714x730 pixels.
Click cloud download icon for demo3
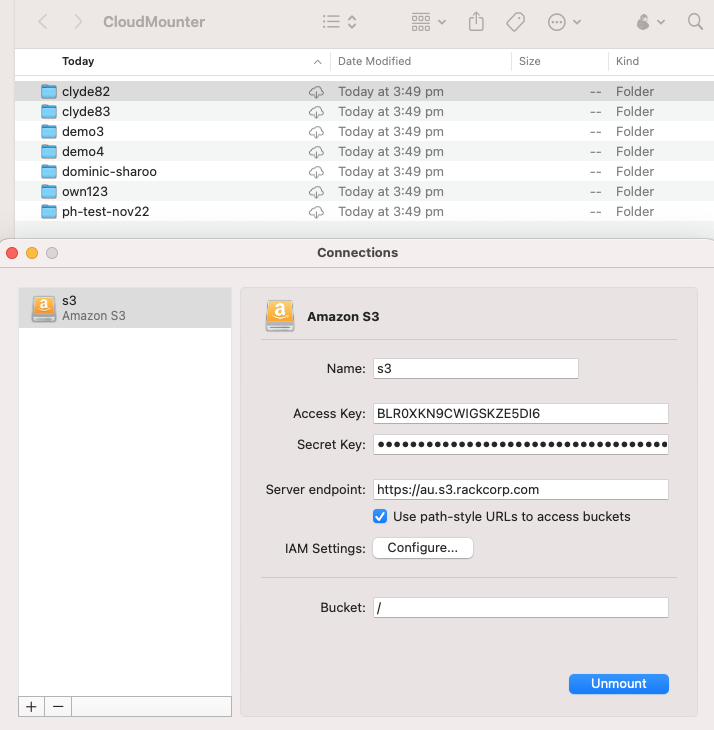coord(317,132)
